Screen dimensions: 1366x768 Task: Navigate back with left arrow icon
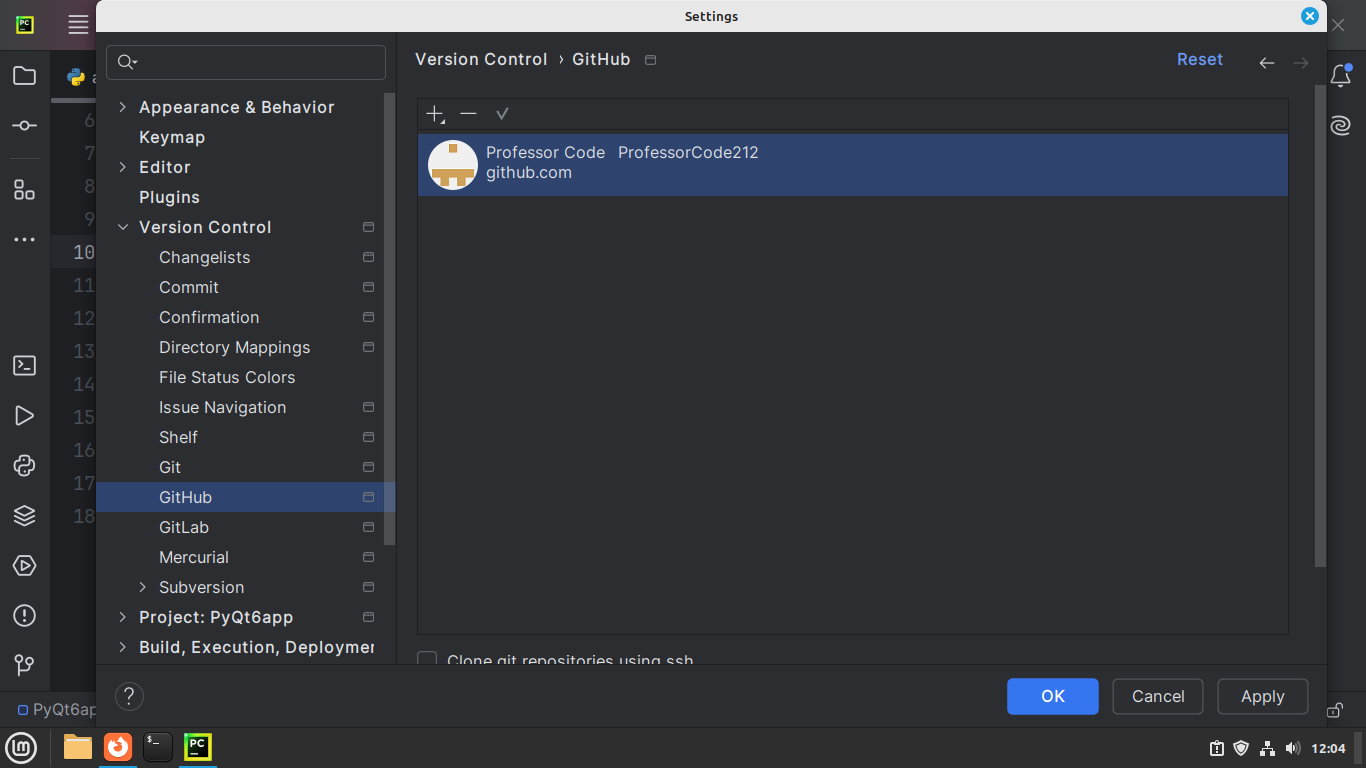click(x=1267, y=63)
